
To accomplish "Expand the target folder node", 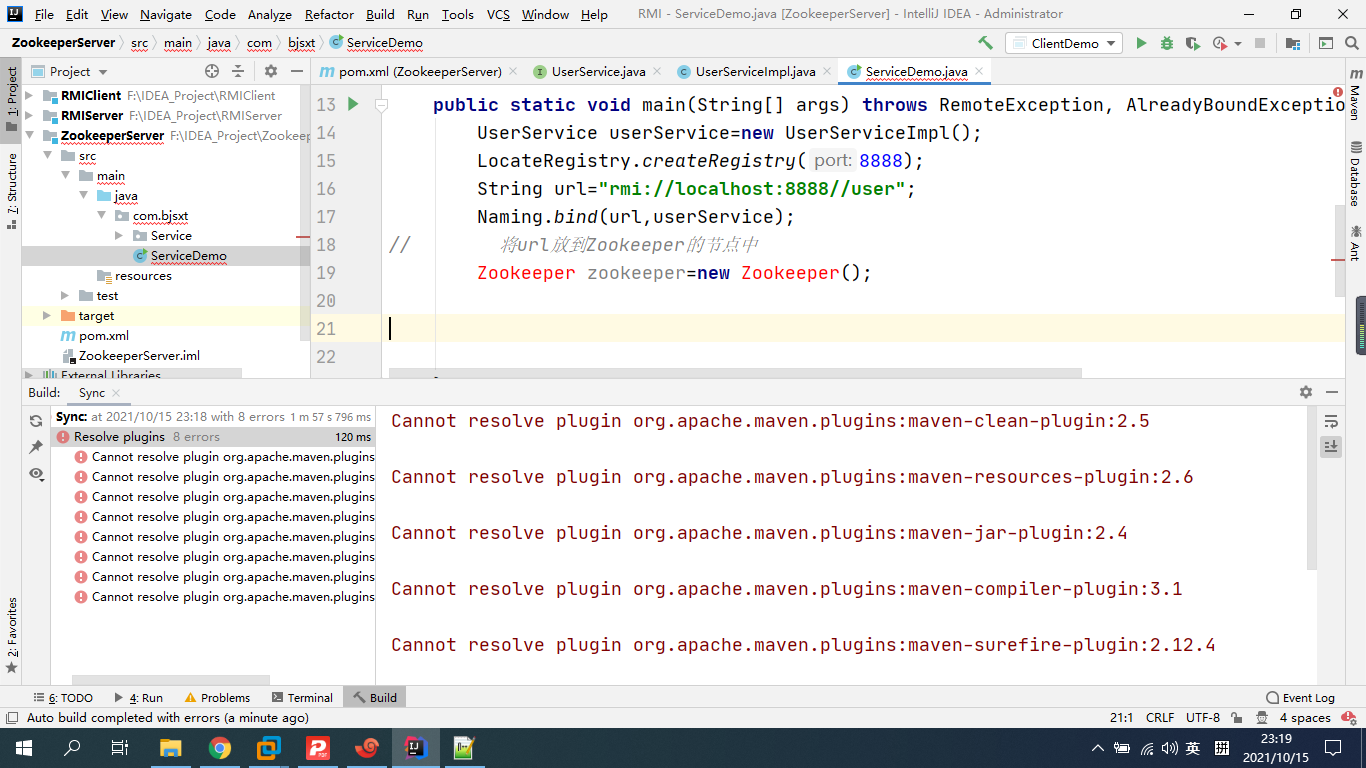I will tap(46, 316).
